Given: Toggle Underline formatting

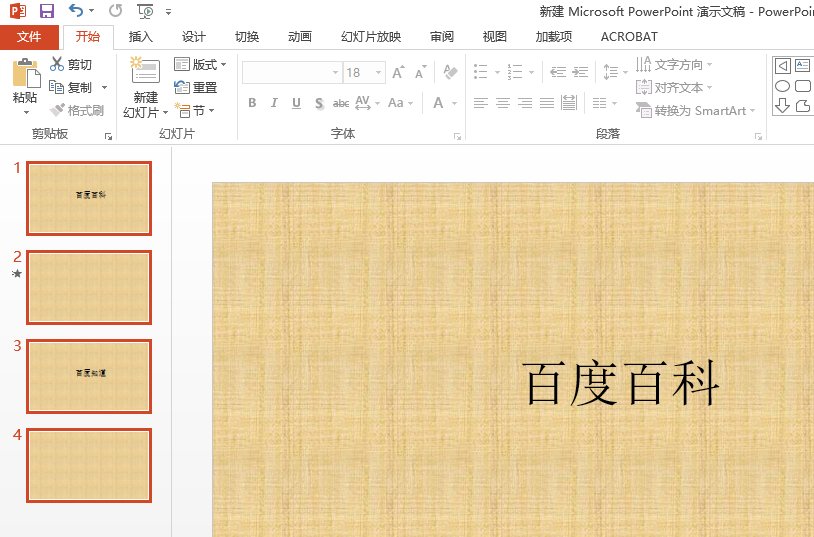Looking at the screenshot, I should (x=296, y=103).
